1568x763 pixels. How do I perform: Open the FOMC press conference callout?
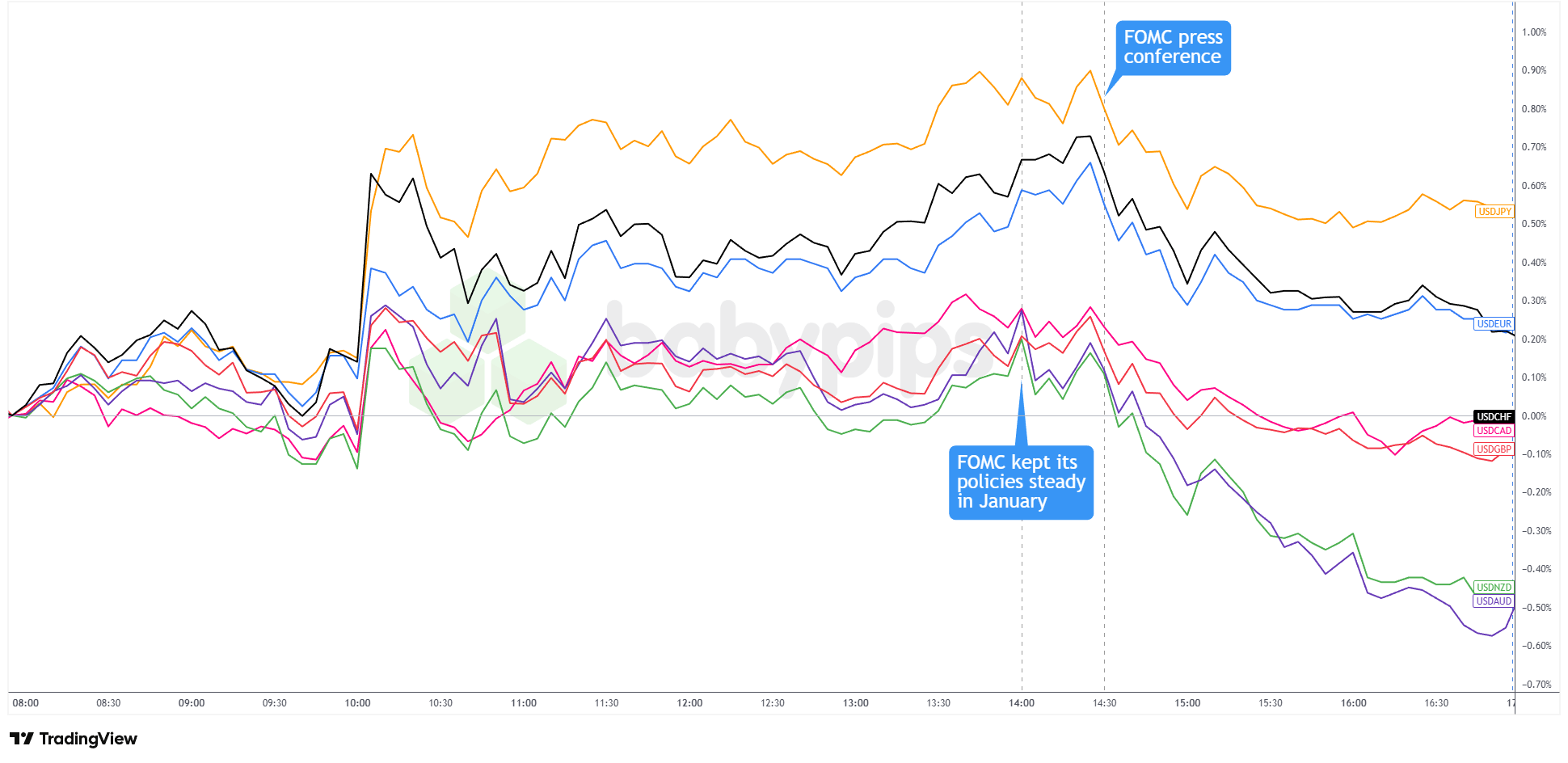pos(1173,48)
